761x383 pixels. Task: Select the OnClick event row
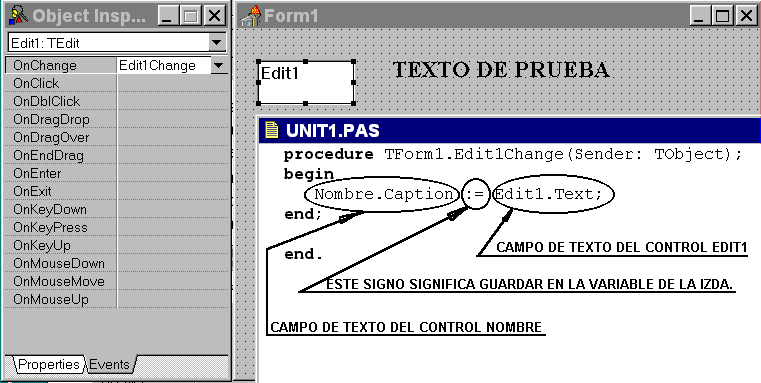coord(116,83)
